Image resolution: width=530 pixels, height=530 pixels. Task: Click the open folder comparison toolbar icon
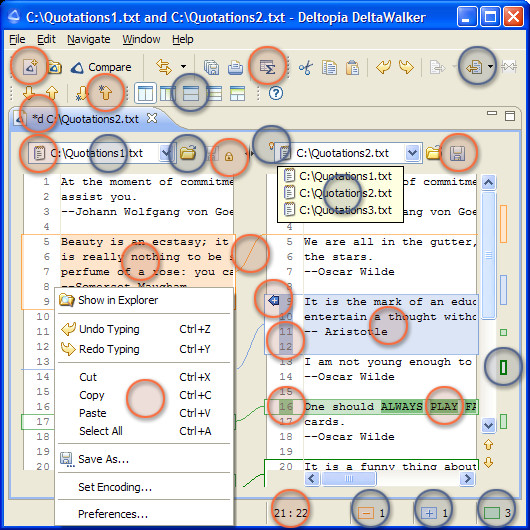pos(54,67)
